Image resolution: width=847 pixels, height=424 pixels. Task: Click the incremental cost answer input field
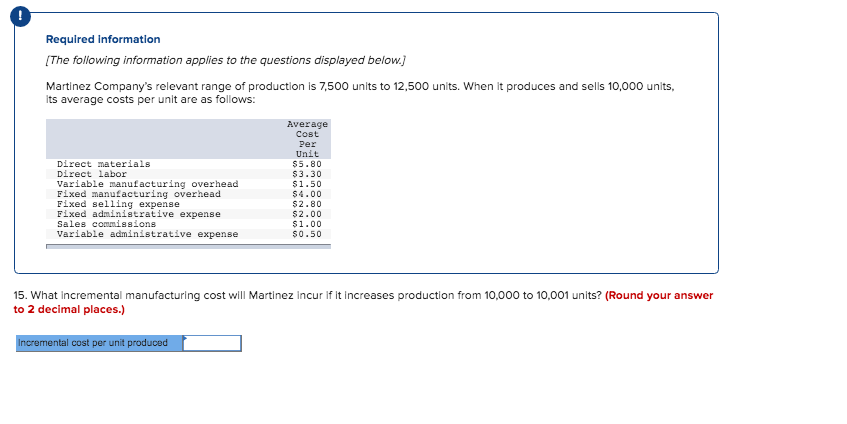[212, 343]
